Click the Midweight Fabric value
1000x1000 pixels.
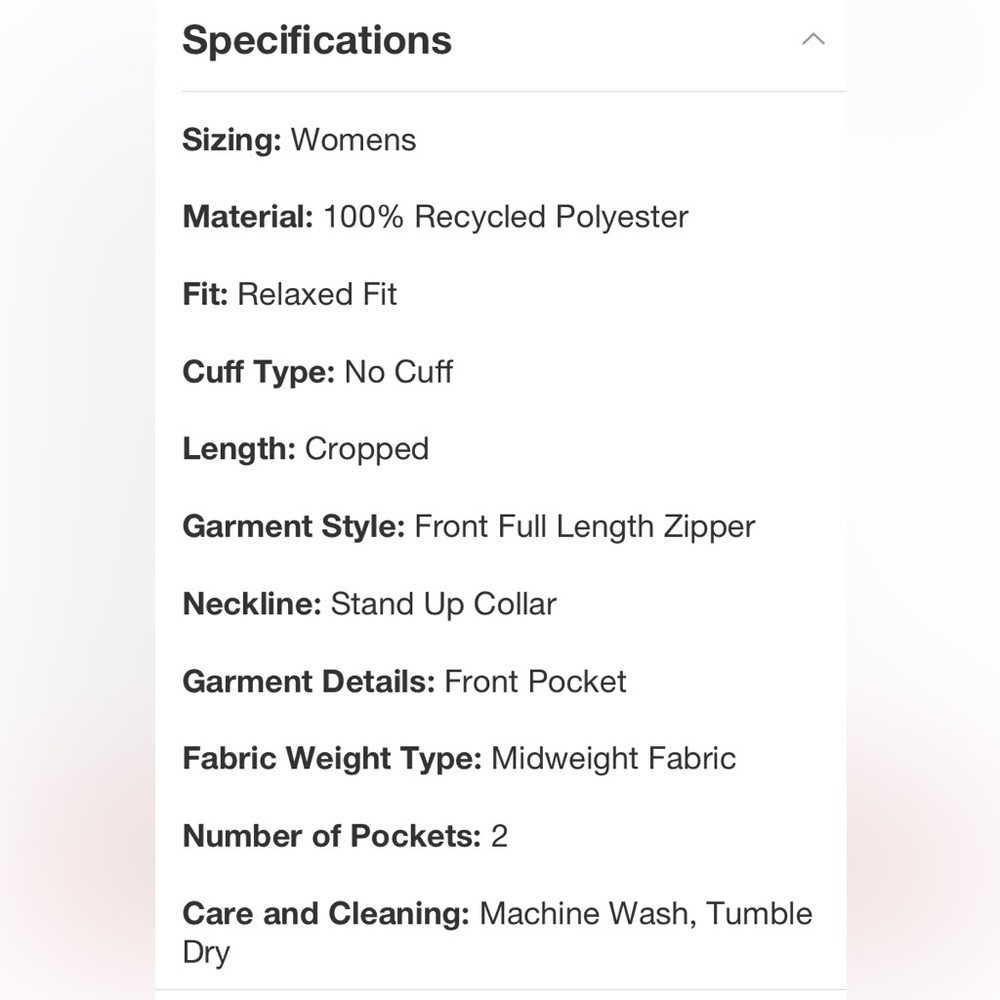coord(614,758)
